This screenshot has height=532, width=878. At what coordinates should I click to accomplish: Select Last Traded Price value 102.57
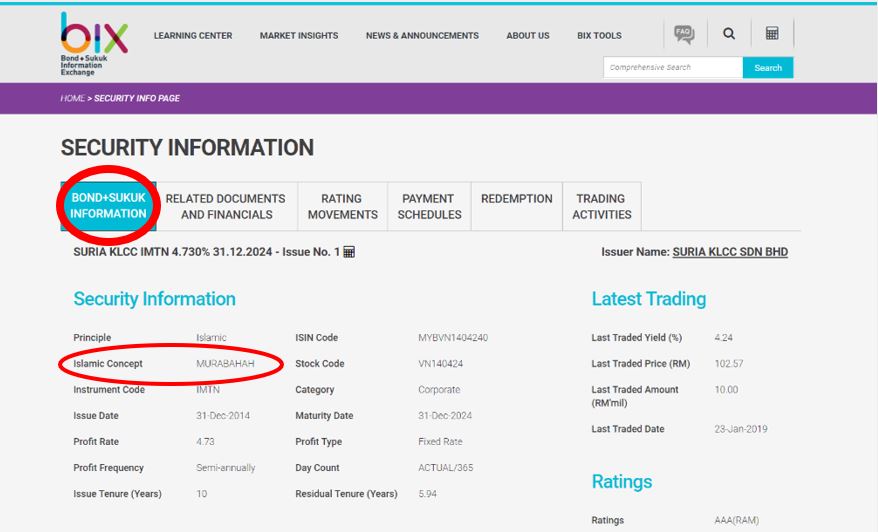click(x=729, y=363)
